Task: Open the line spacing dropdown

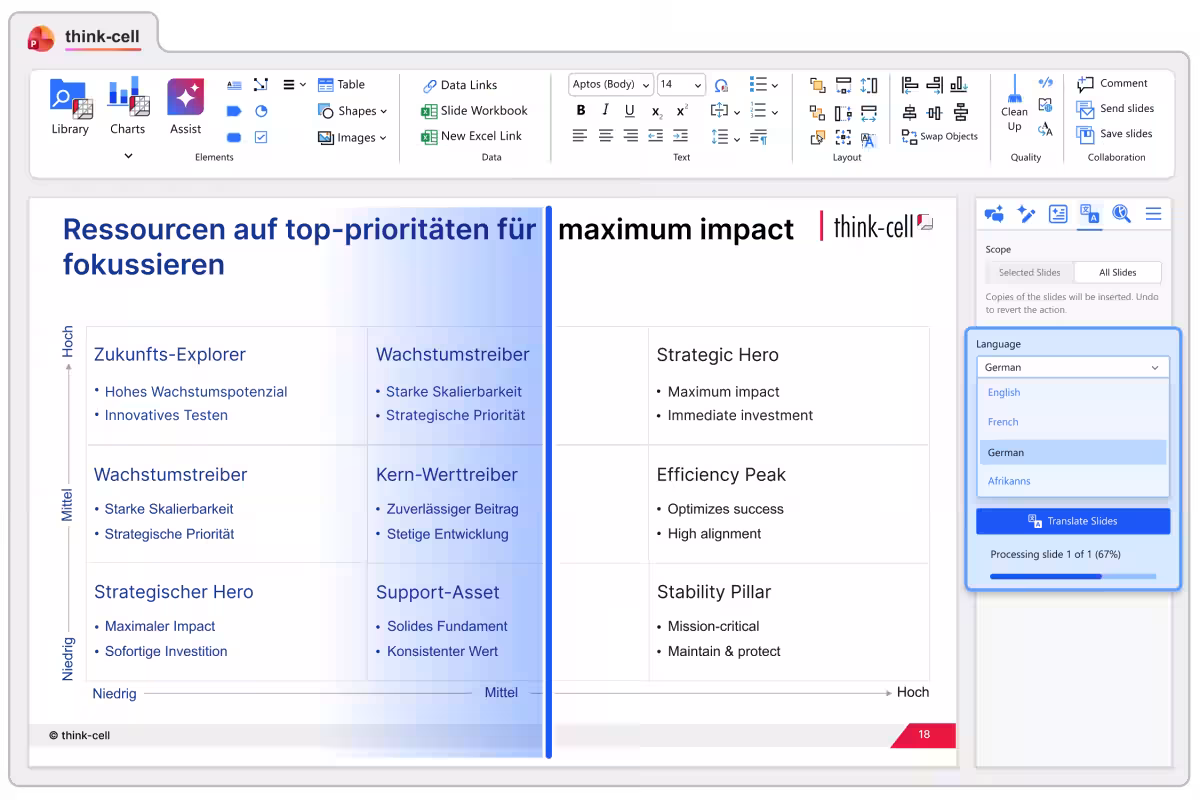Action: (725, 137)
